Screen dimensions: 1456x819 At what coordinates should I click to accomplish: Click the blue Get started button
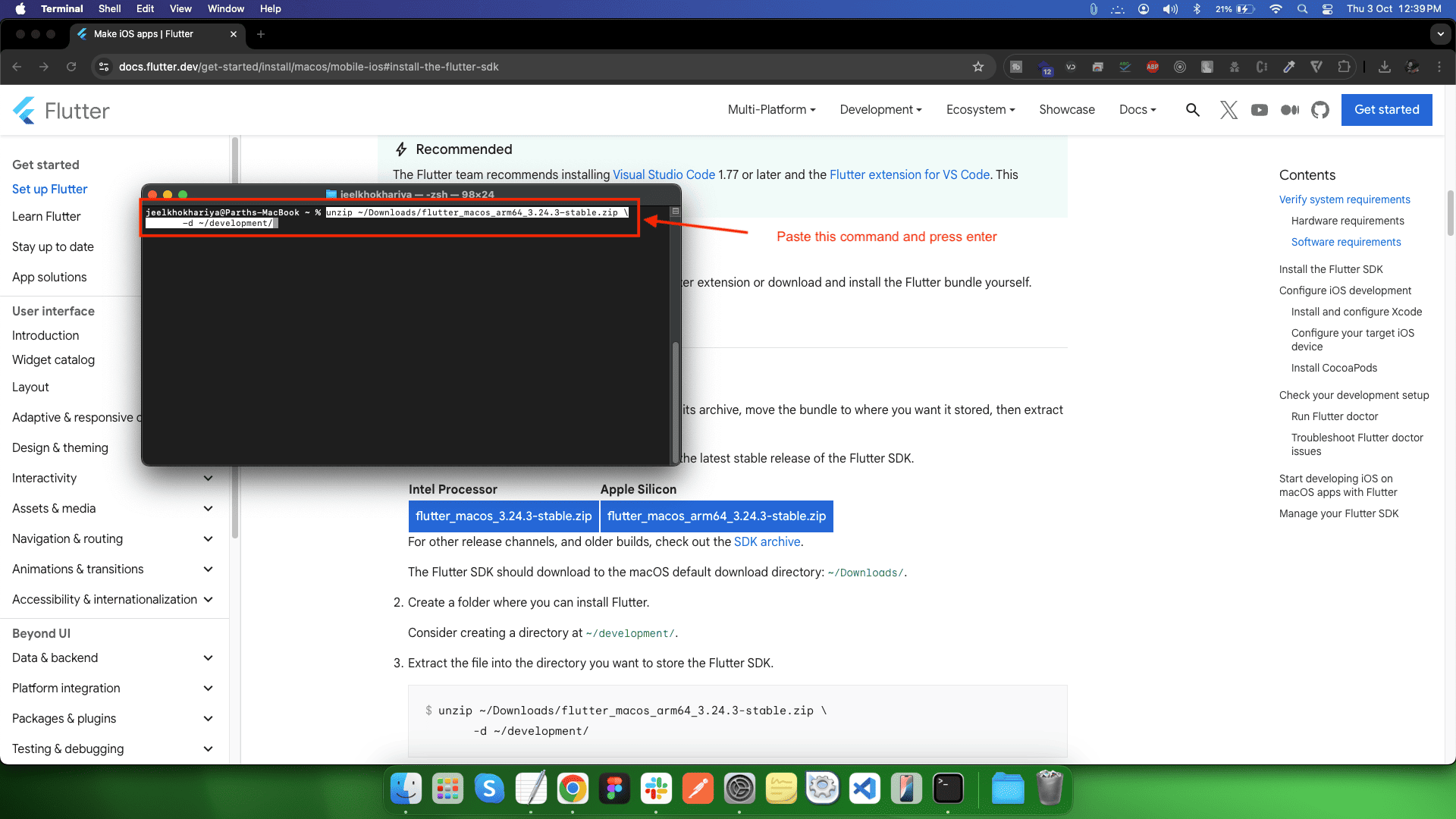click(x=1386, y=110)
